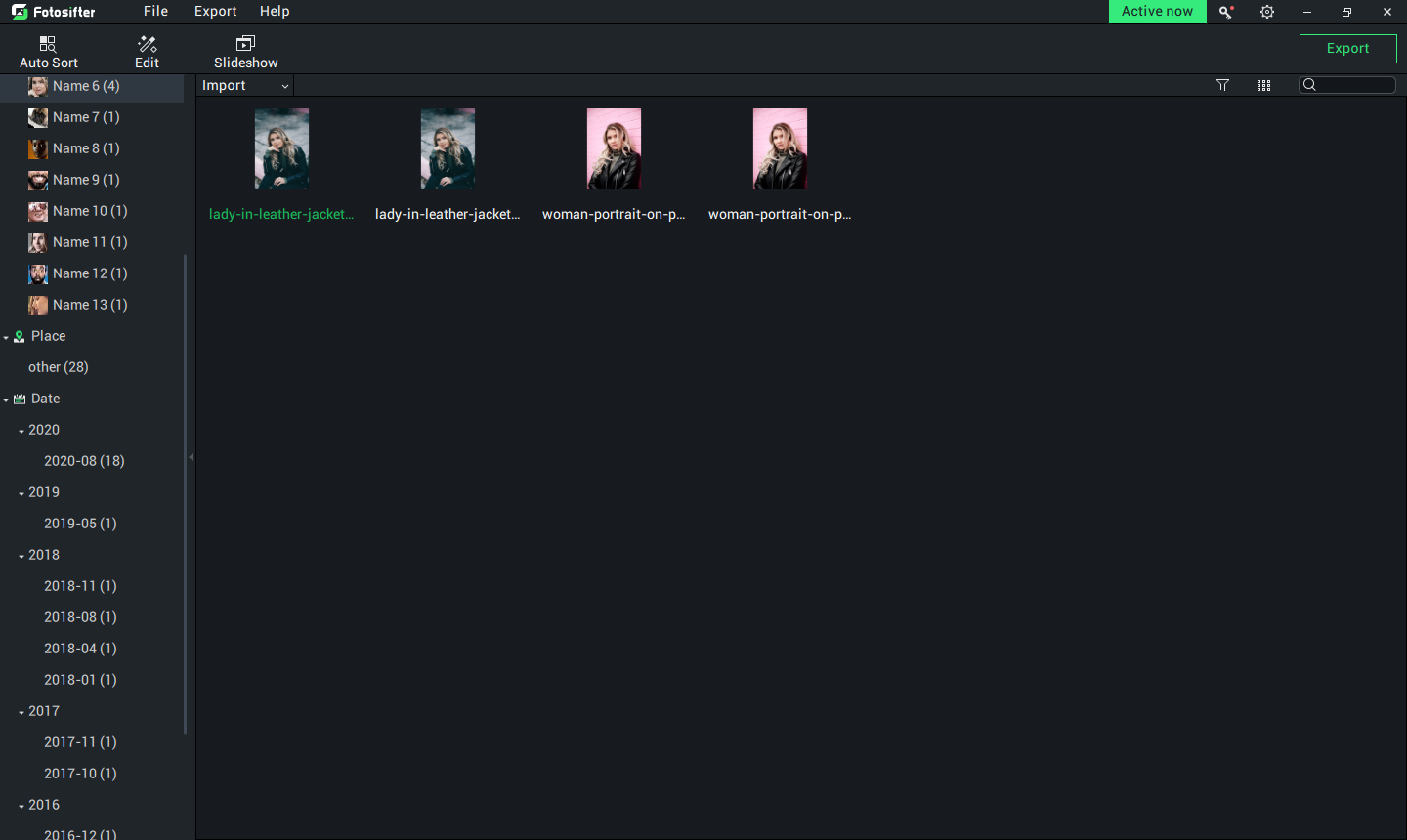Click the Fotosifter logo icon
1407x840 pixels.
click(x=20, y=12)
